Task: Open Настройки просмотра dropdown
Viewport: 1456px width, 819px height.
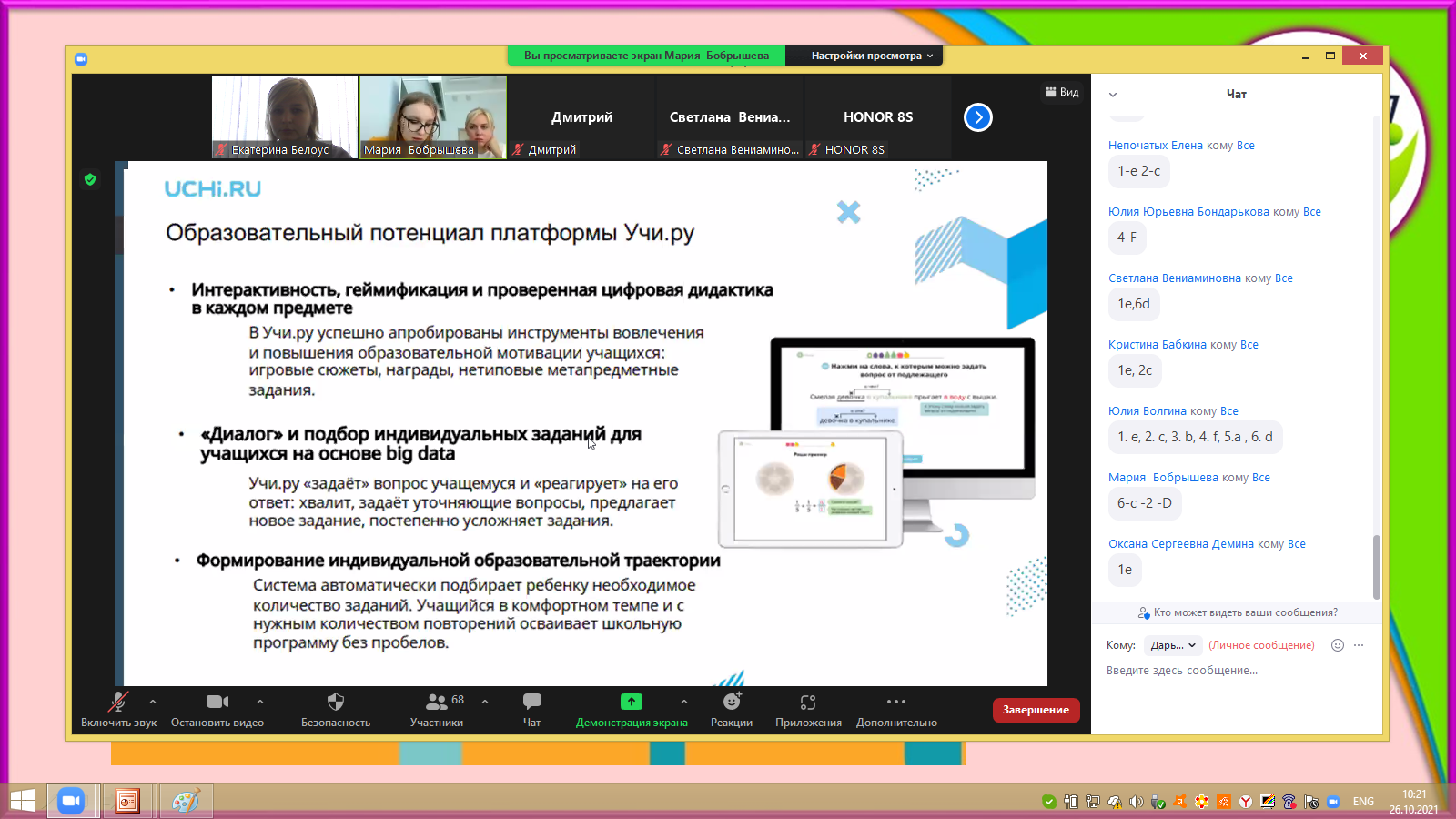Action: pyautogui.click(x=872, y=56)
